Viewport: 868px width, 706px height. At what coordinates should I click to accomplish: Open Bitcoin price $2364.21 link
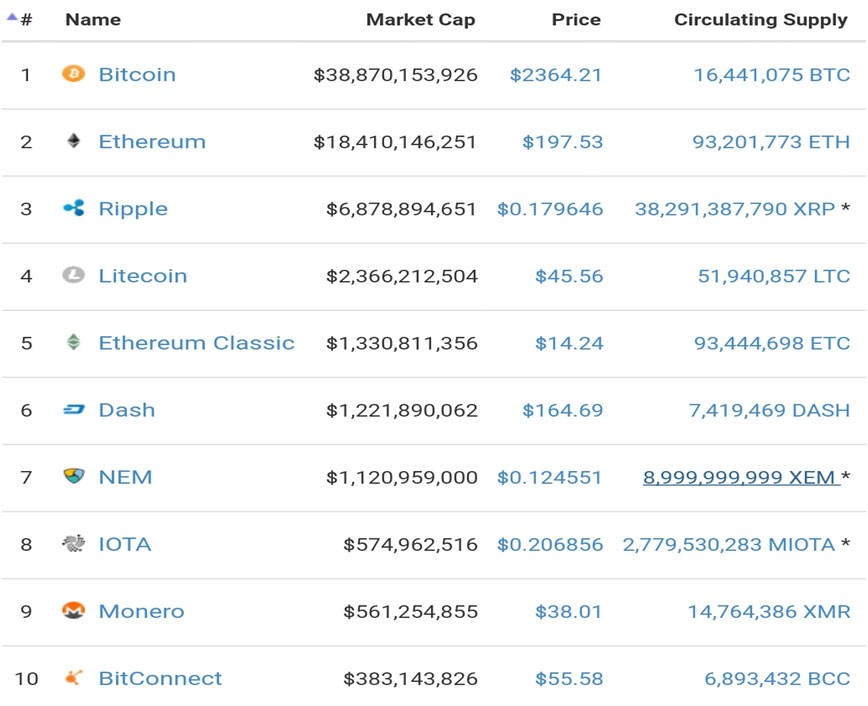[x=555, y=75]
